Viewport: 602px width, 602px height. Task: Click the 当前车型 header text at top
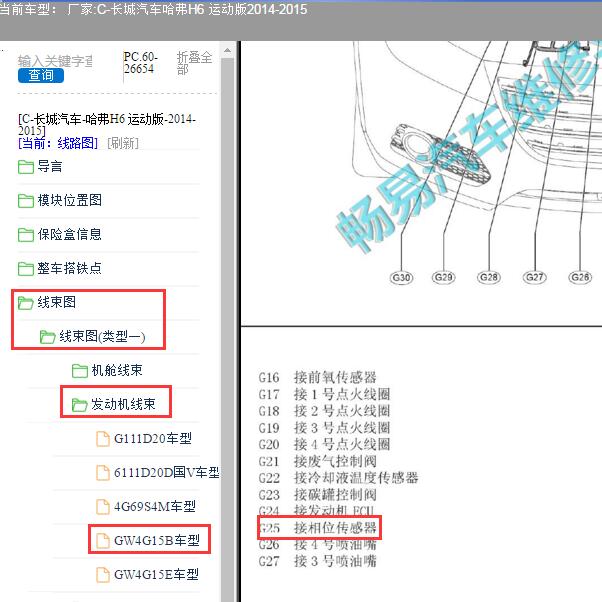click(153, 9)
